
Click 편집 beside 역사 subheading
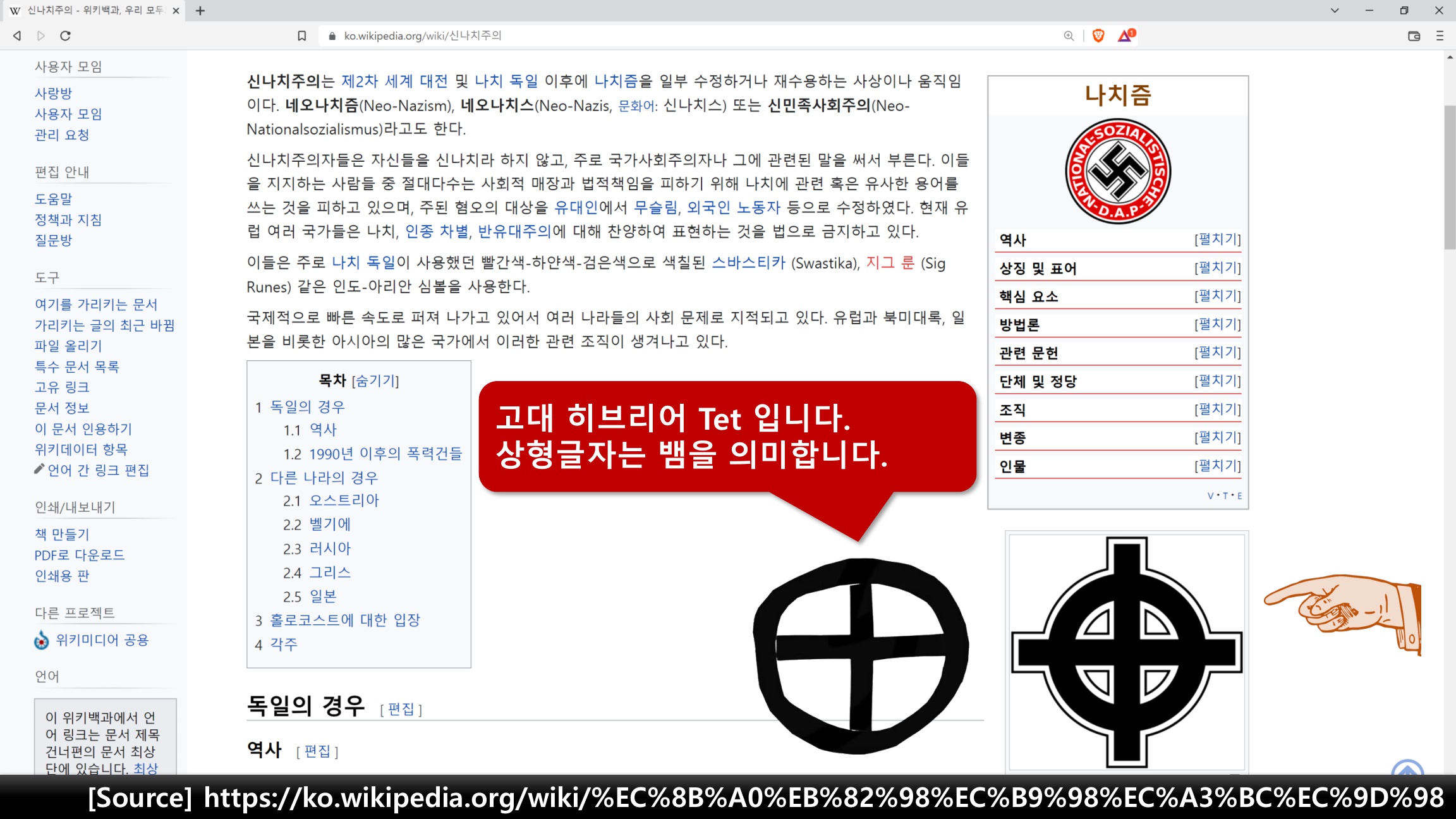point(317,751)
